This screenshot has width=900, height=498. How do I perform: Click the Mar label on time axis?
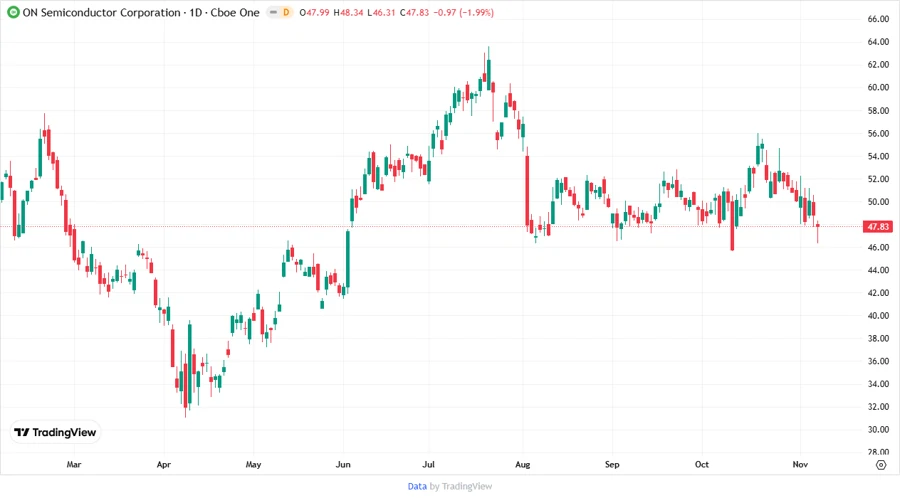(x=74, y=464)
